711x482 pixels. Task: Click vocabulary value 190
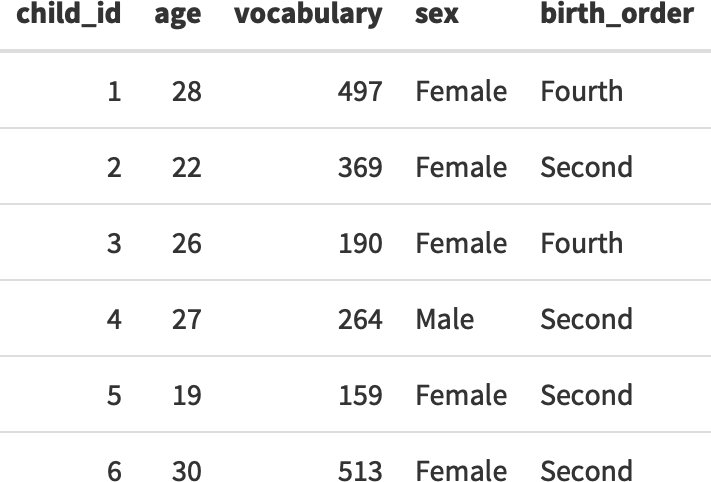coord(360,243)
